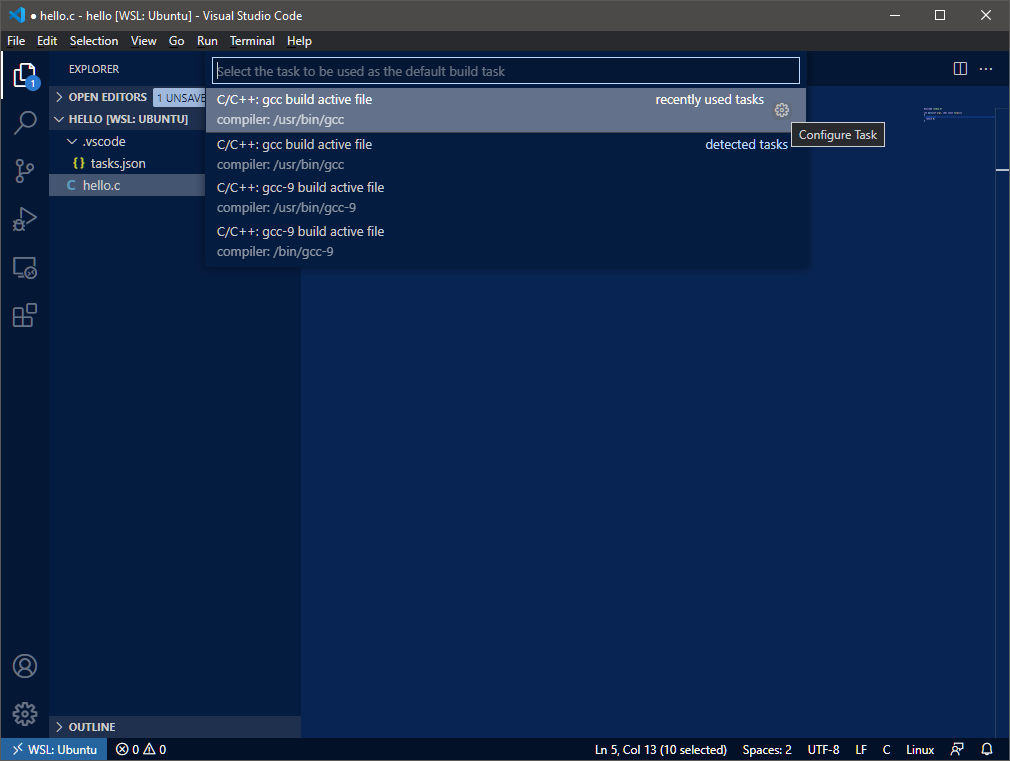1010x761 pixels.
Task: Click the Split Editor icon
Action: [960, 68]
